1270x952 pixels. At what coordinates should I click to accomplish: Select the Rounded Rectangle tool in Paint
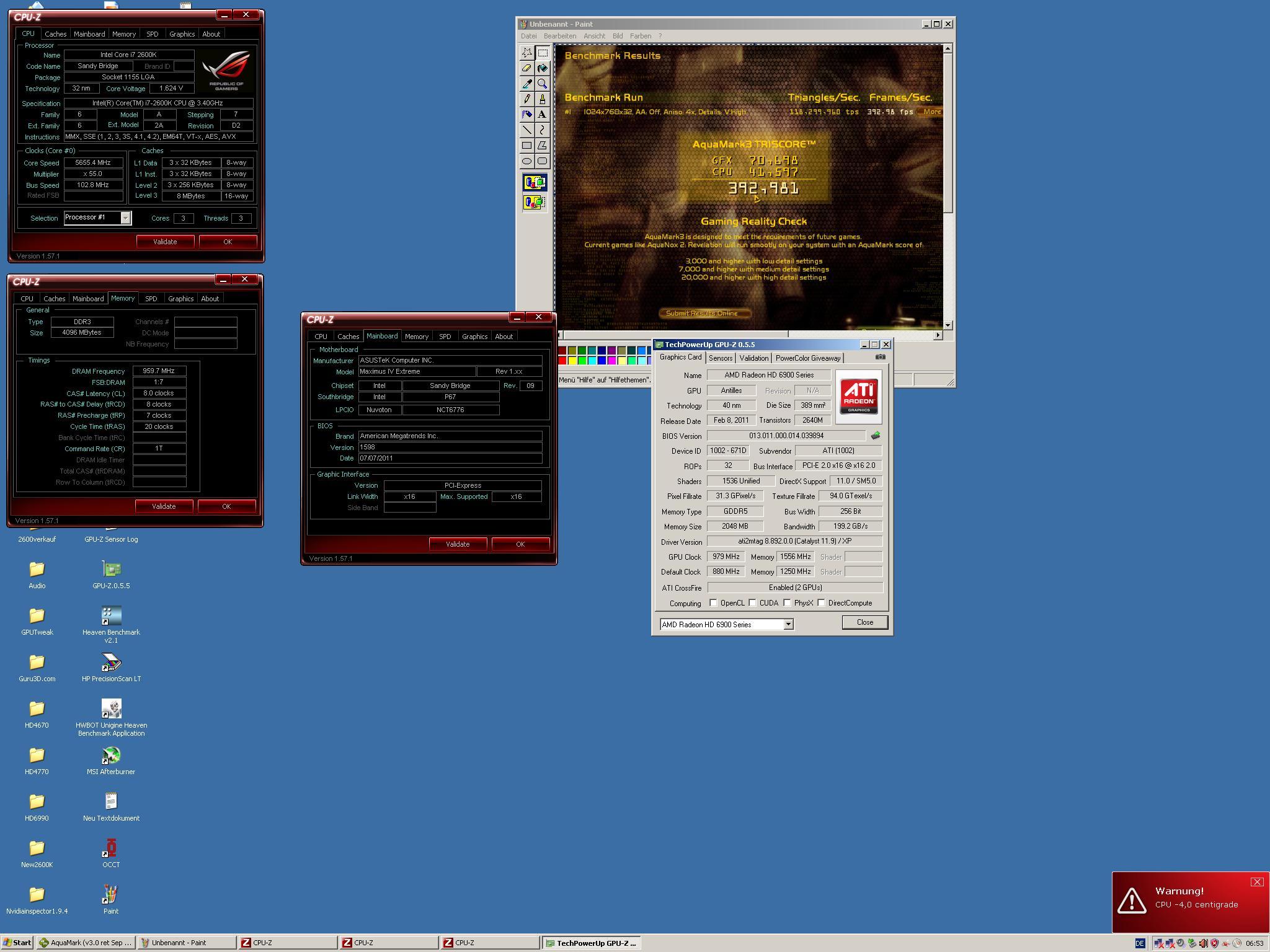(542, 161)
